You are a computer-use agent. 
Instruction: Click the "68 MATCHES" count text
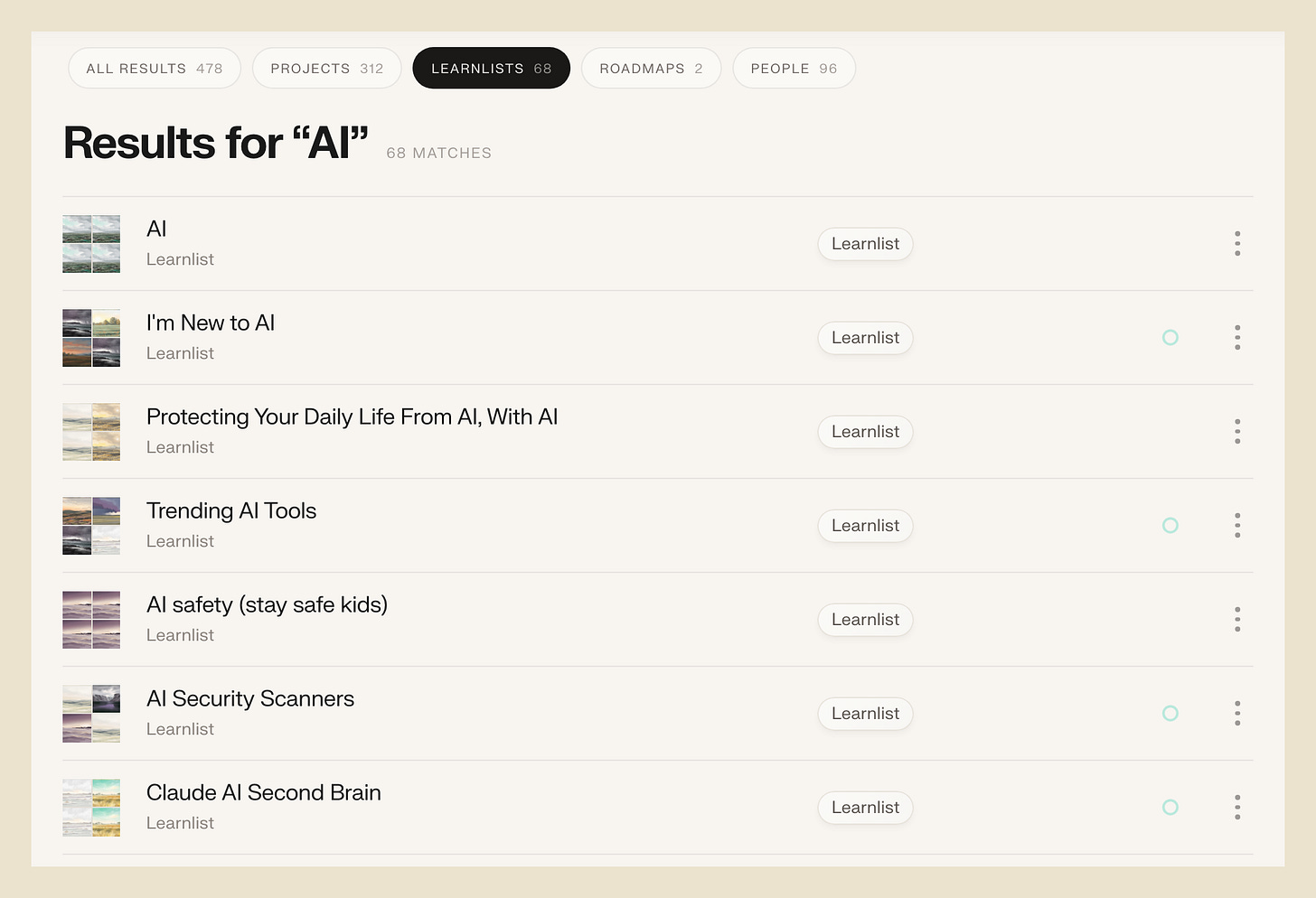[x=439, y=154]
